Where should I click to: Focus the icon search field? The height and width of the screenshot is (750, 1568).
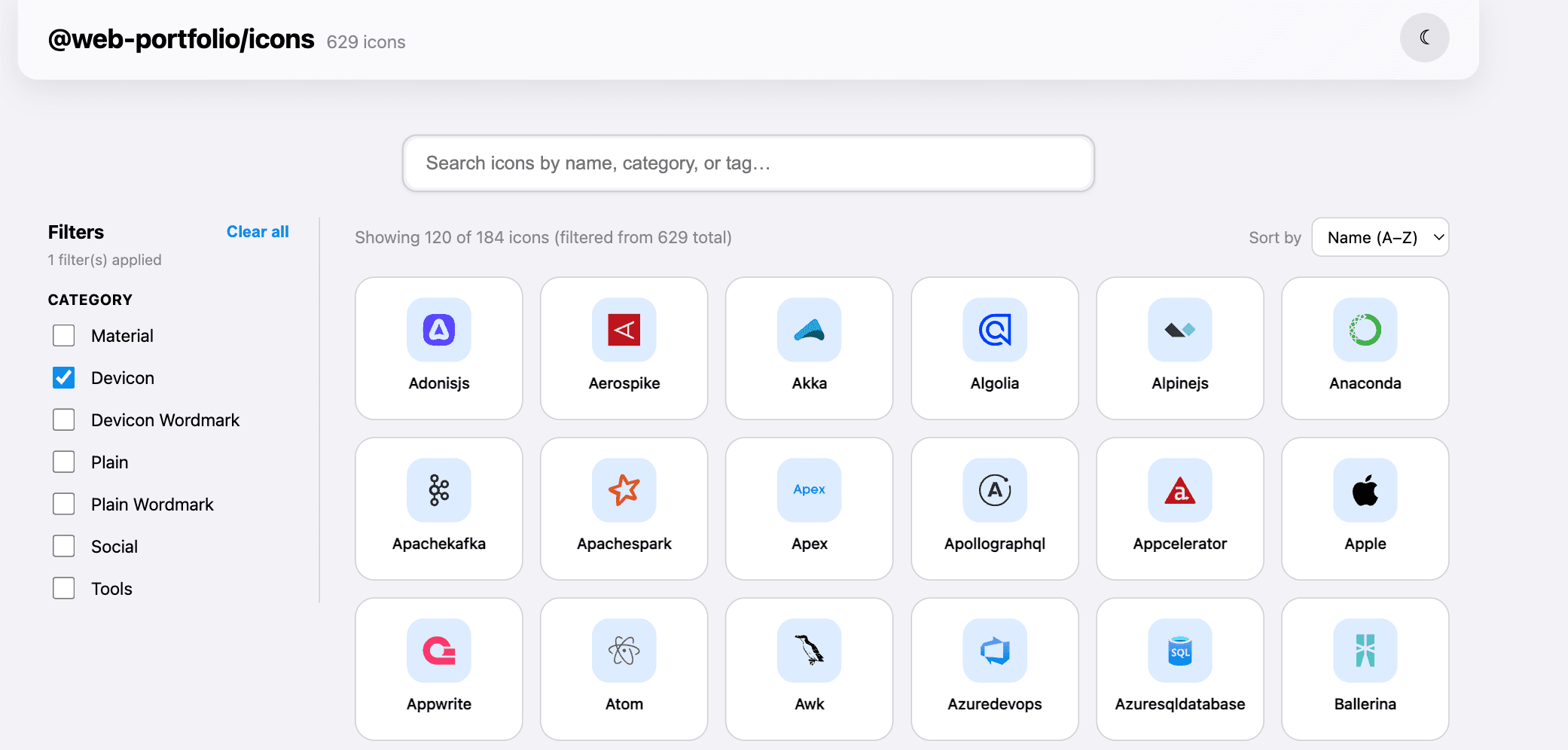[x=748, y=163]
